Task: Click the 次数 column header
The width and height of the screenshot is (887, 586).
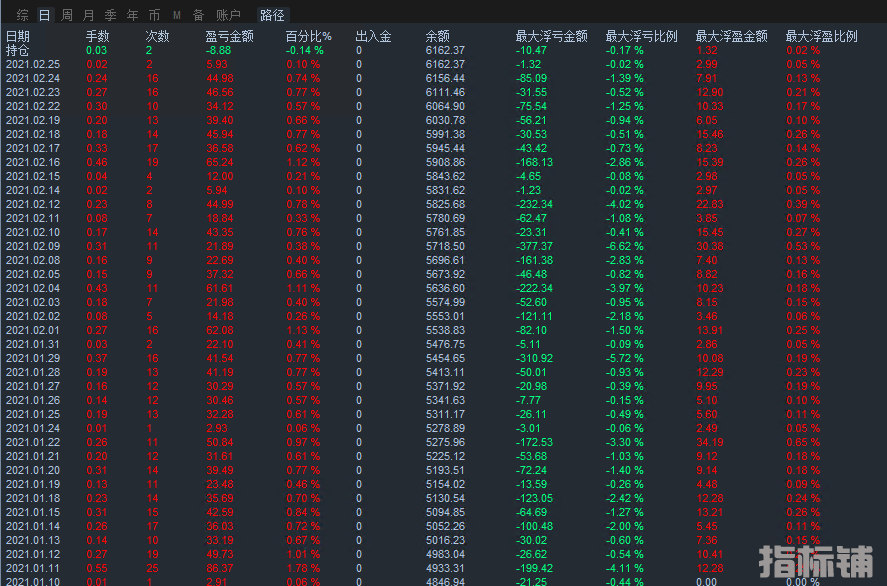Action: 157,36
